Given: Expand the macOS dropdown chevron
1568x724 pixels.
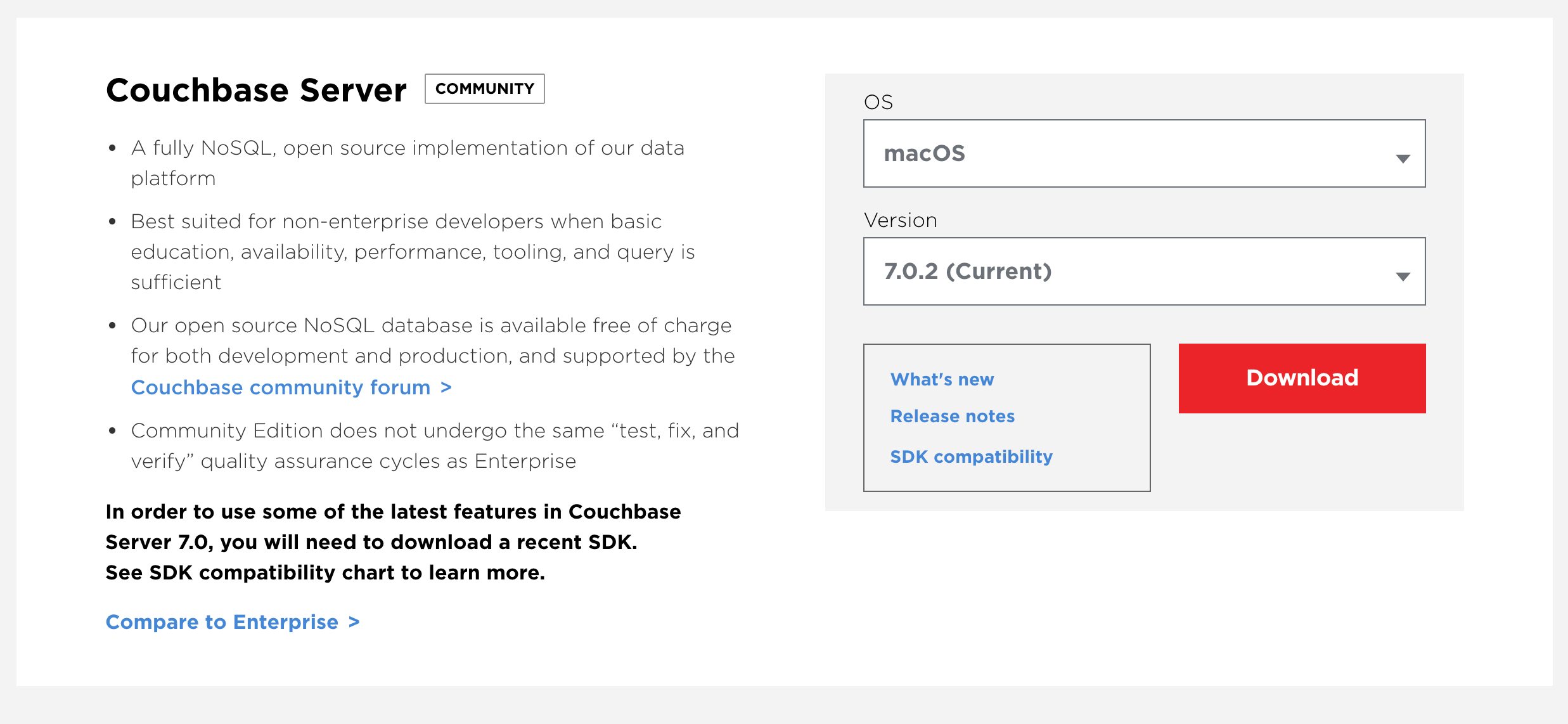Looking at the screenshot, I should 1403,157.
